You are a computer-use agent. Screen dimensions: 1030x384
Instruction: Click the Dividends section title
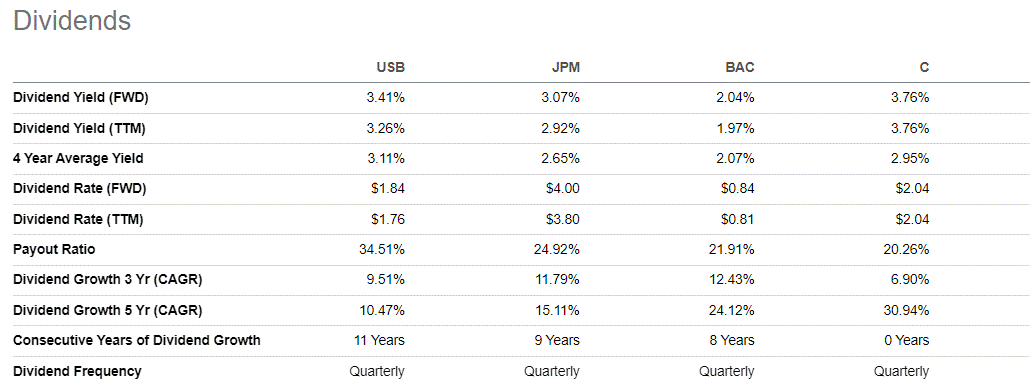tap(72, 21)
